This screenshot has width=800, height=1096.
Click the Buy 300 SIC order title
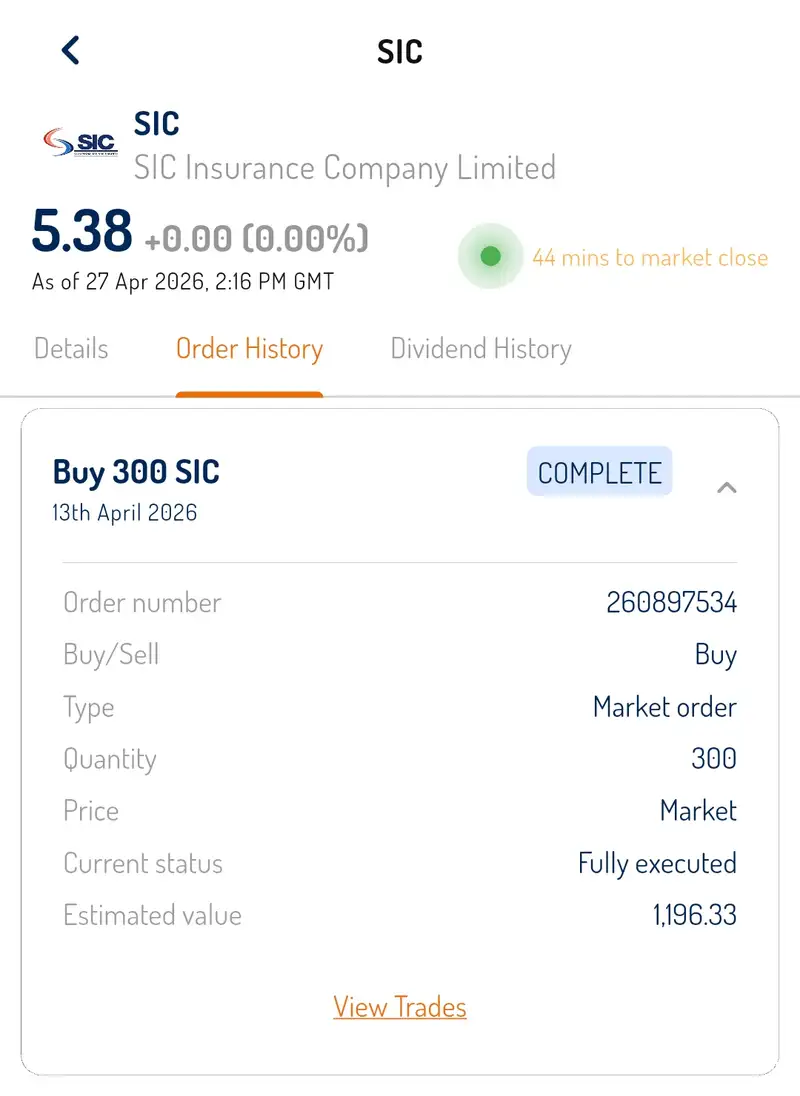[136, 472]
